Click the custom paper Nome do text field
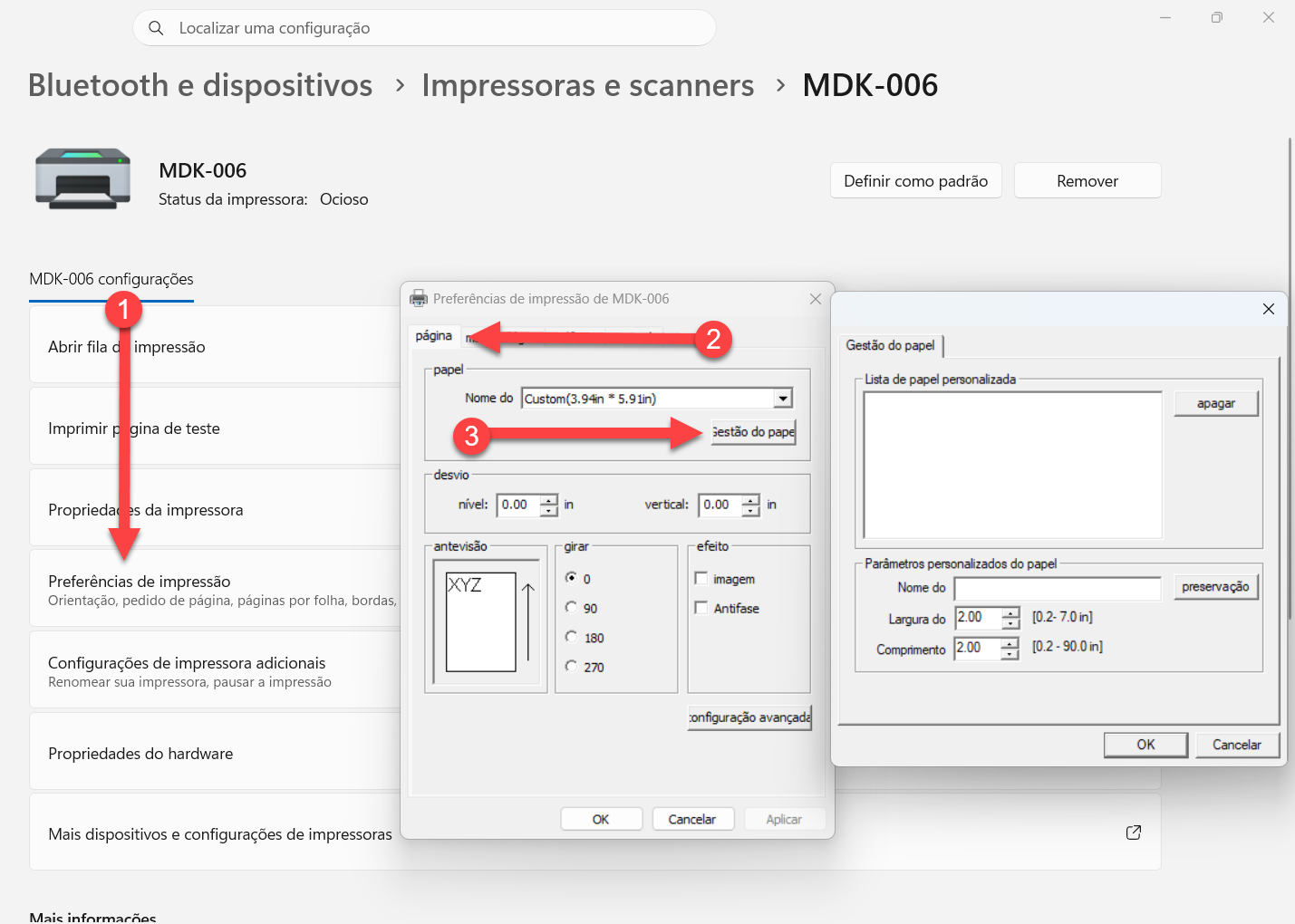 pyautogui.click(x=1058, y=589)
